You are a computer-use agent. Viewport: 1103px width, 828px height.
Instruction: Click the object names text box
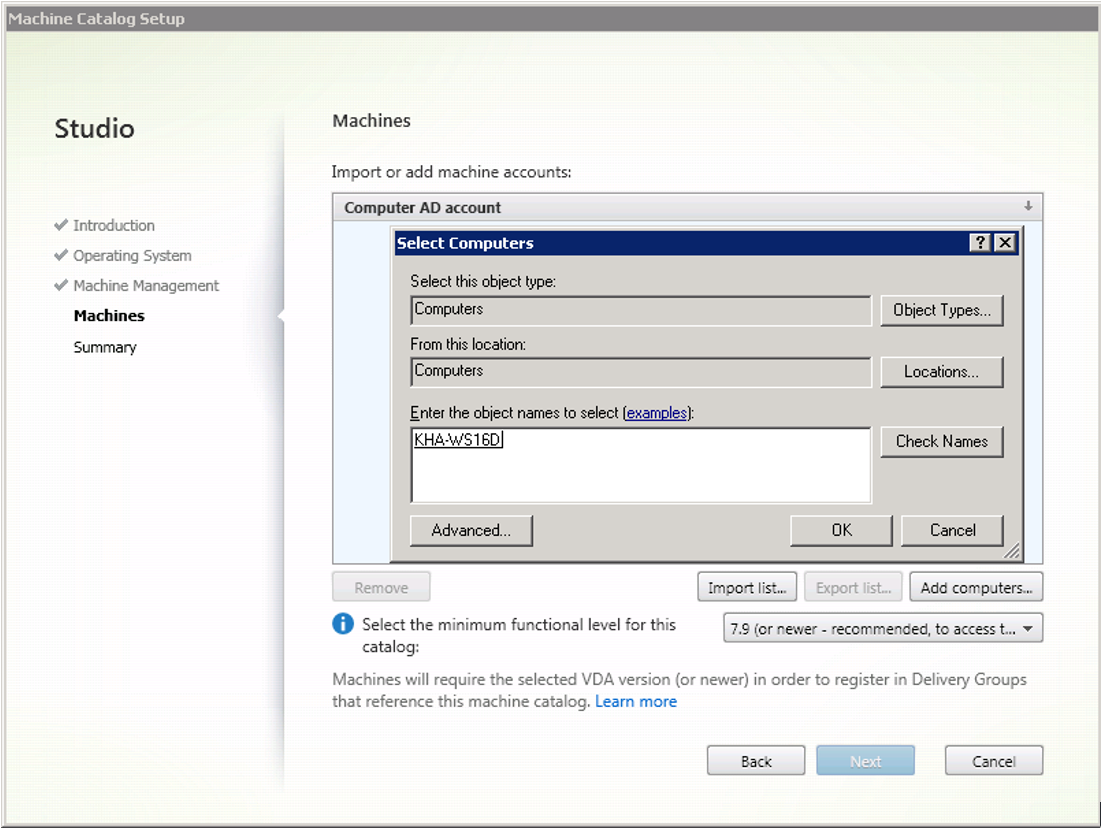tap(641, 465)
